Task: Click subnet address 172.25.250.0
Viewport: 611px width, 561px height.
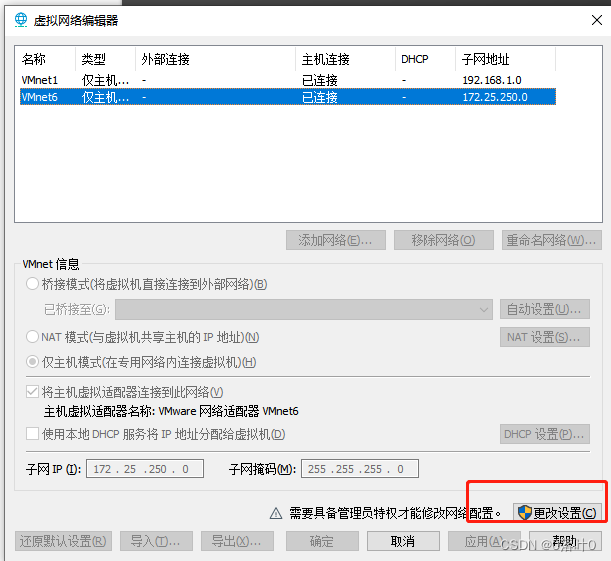Action: [495, 97]
